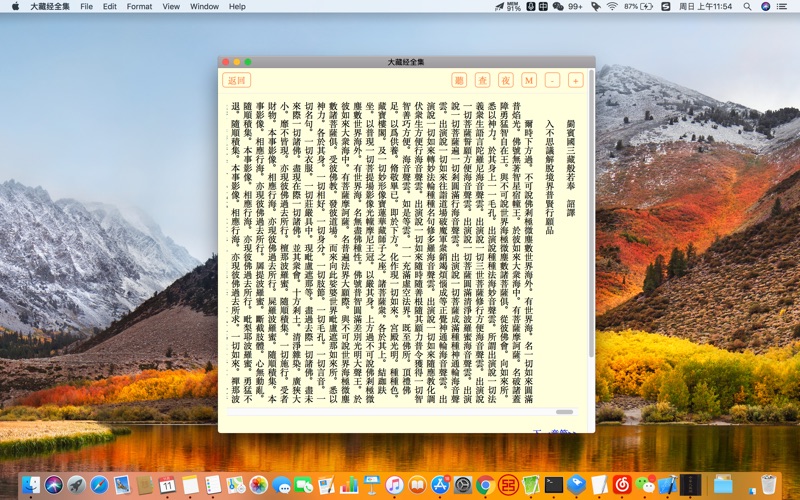Toggle night mode with the 夜 button
This screenshot has height=500, width=800.
[x=506, y=80]
